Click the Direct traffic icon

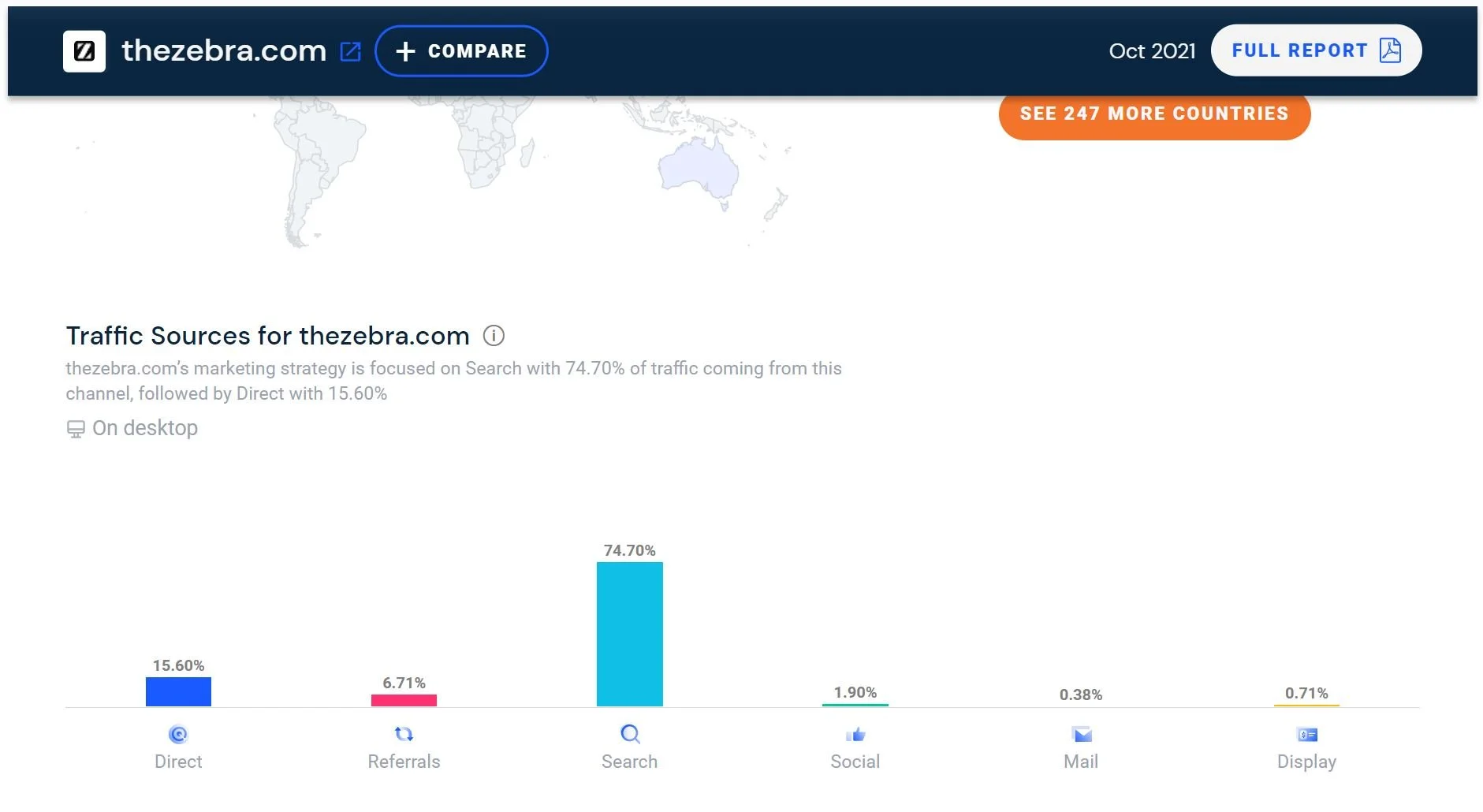click(x=178, y=735)
